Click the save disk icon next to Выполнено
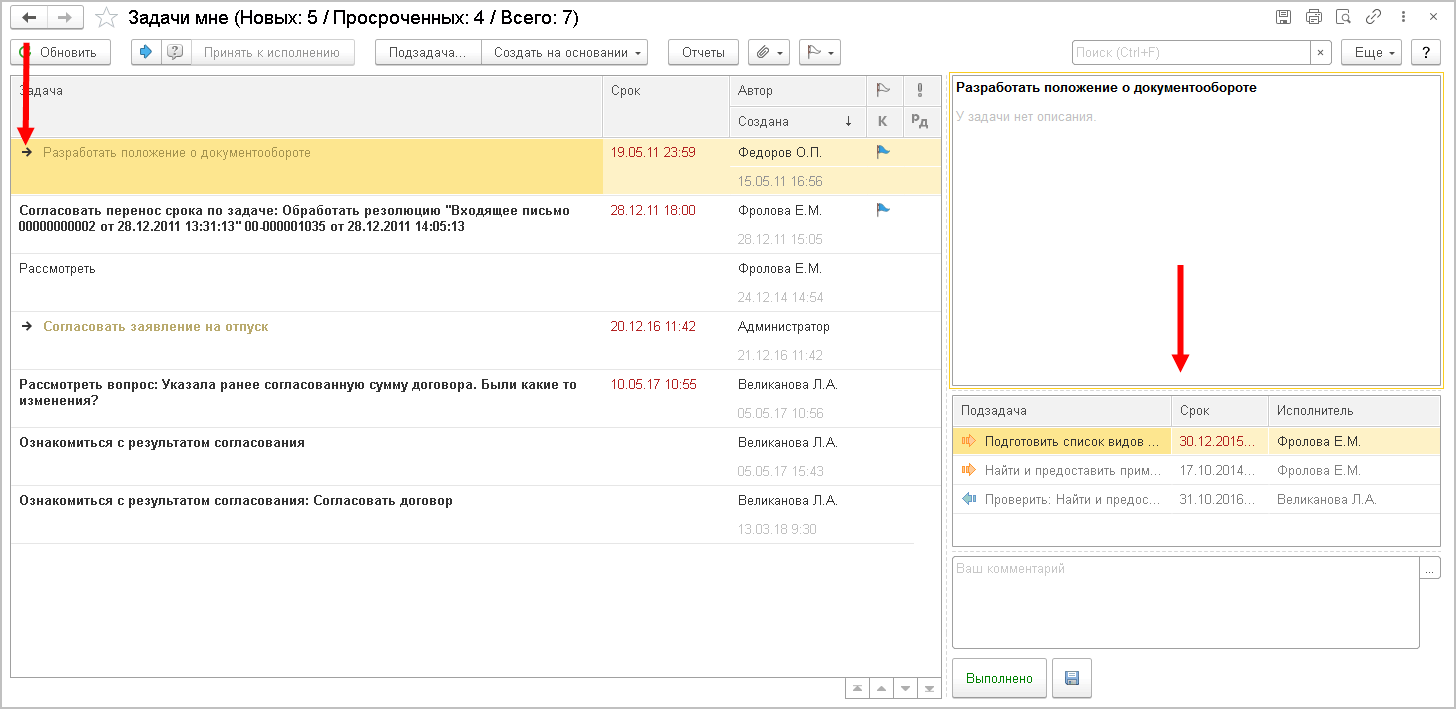This screenshot has width=1456, height=709. point(1072,678)
